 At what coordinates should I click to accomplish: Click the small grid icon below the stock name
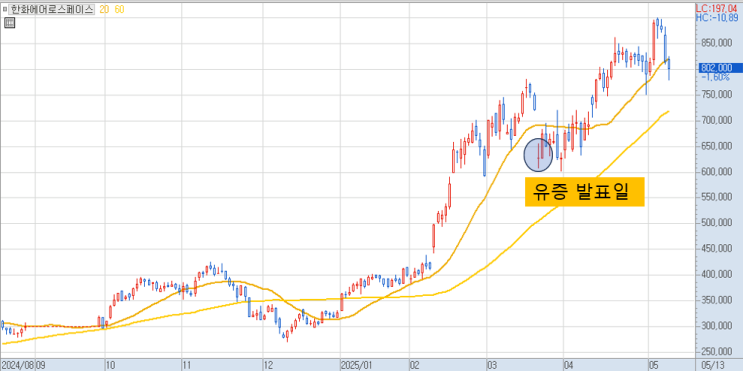9,22
